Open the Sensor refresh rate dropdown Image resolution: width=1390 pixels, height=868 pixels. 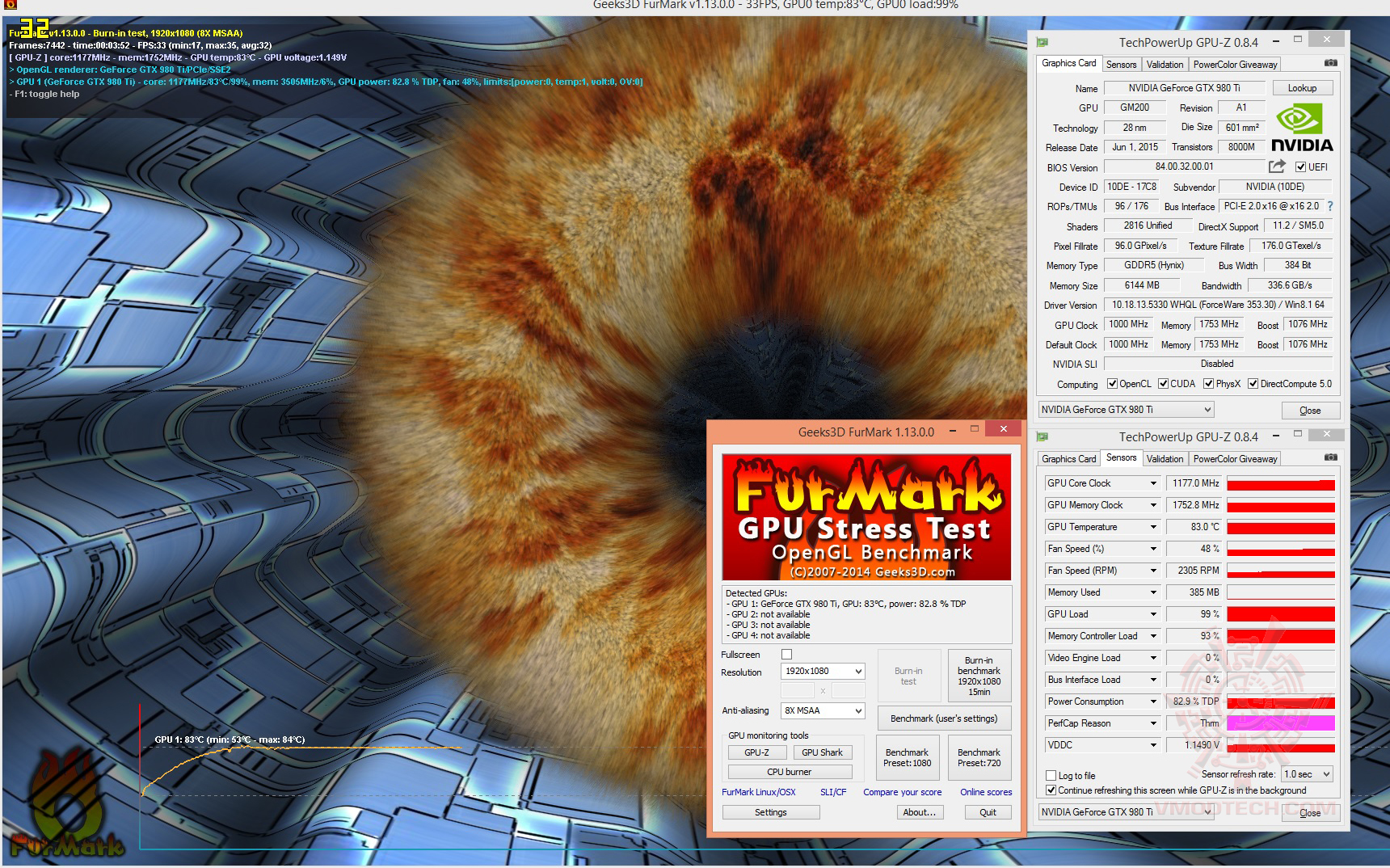(x=1307, y=774)
